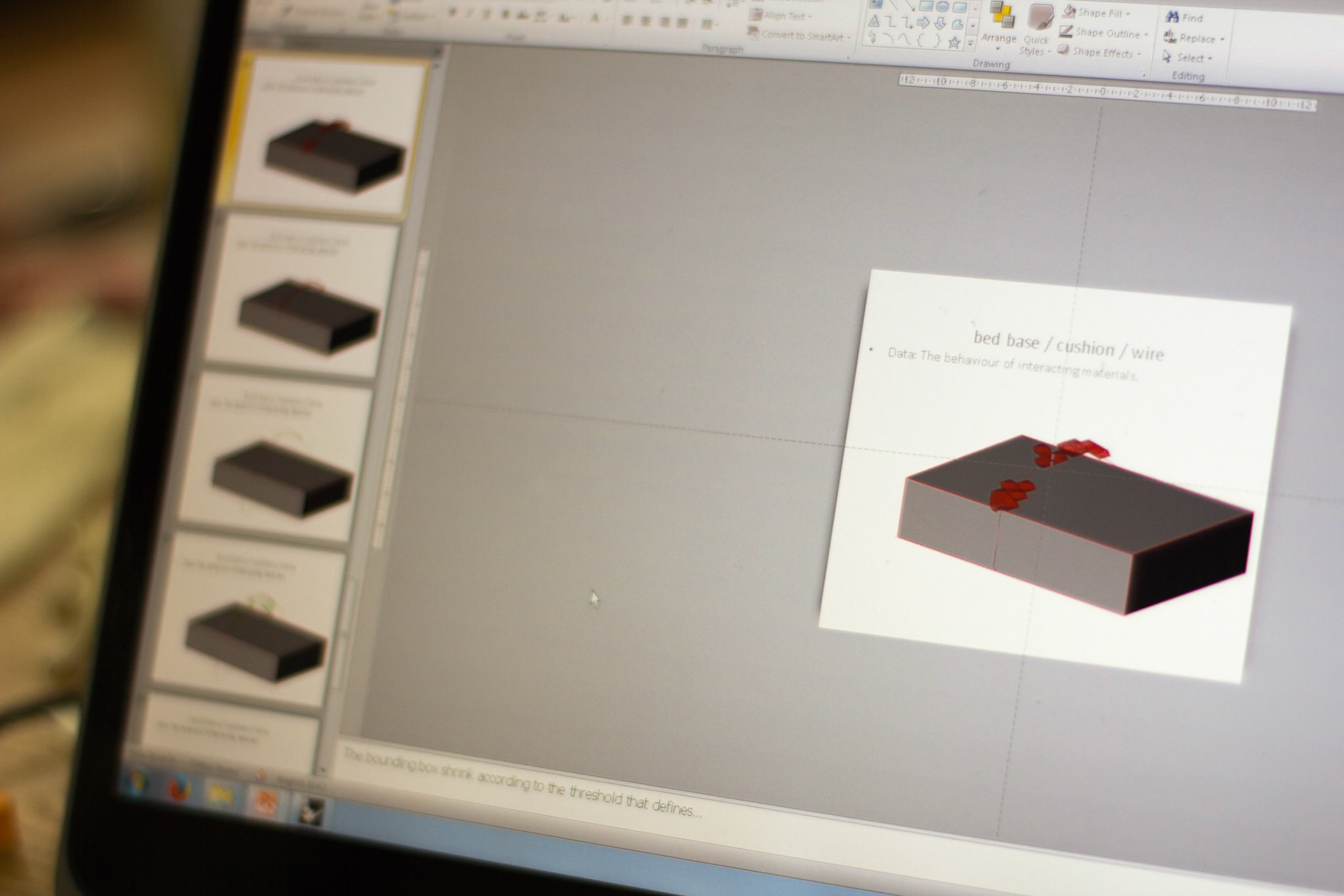The width and height of the screenshot is (1344, 896).
Task: Select the oval shape
Action: (x=942, y=7)
